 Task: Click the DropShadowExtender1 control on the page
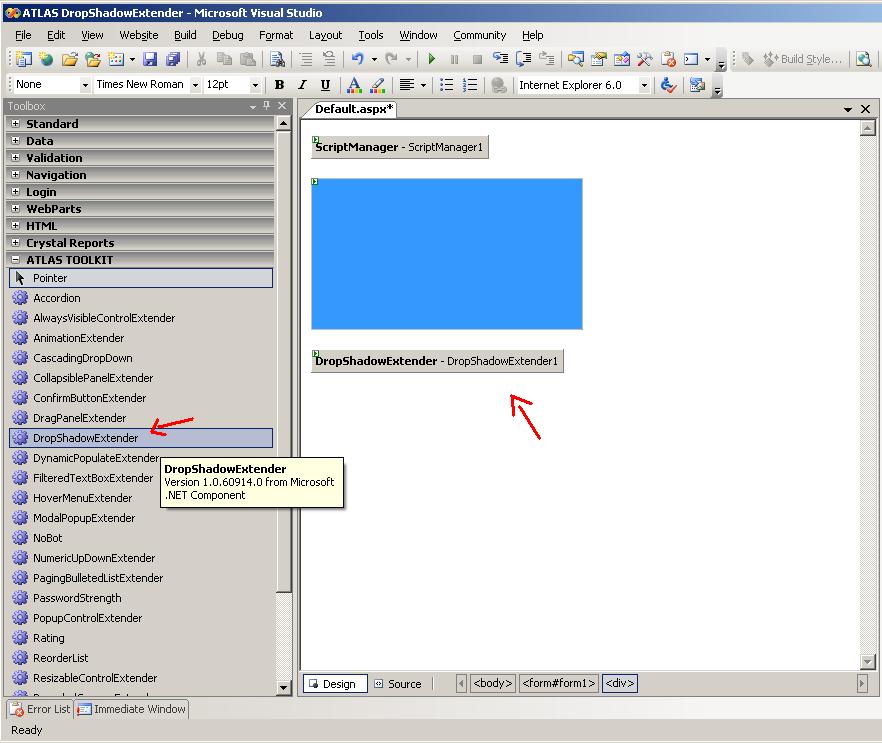pyautogui.click(x=437, y=360)
